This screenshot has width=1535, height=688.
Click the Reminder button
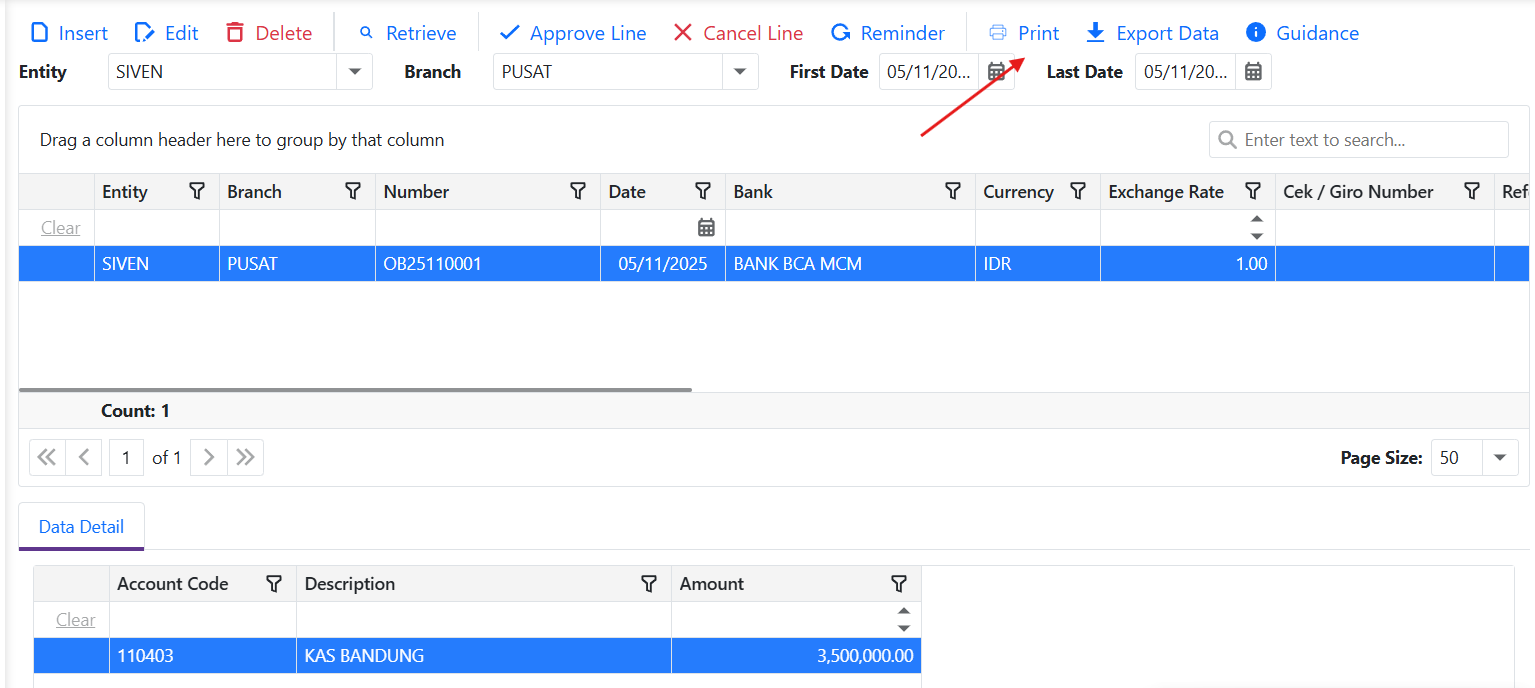tap(888, 33)
